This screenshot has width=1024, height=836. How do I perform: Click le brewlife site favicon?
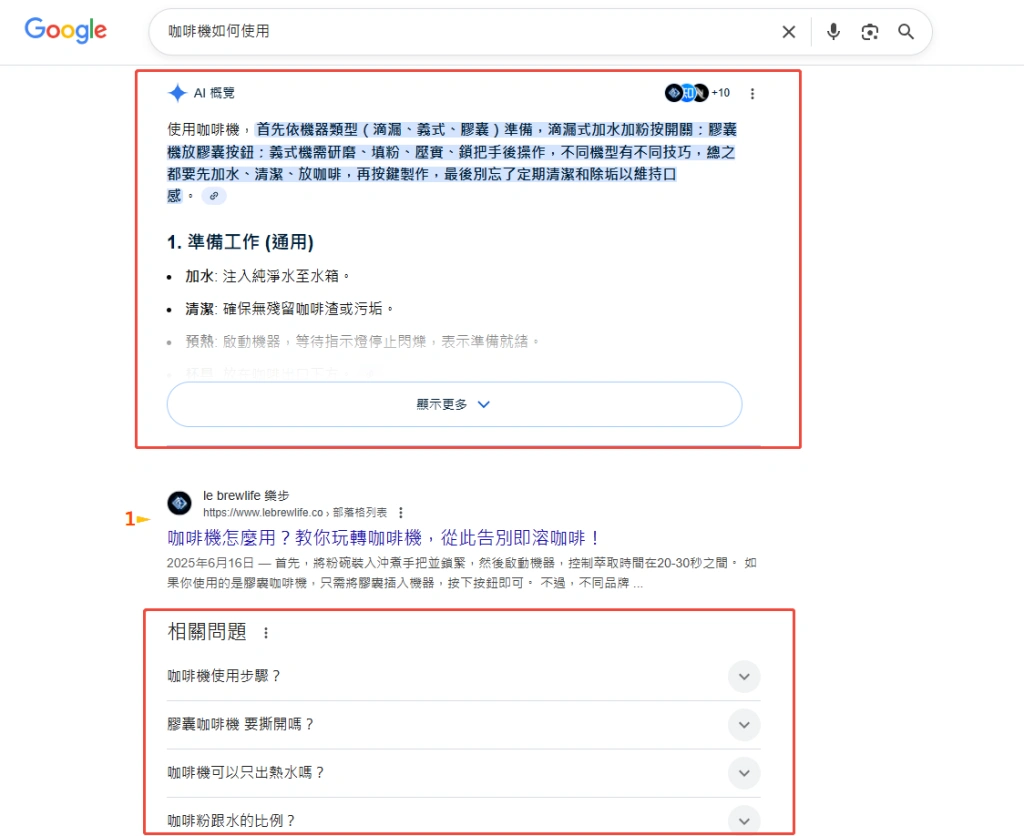pyautogui.click(x=179, y=503)
